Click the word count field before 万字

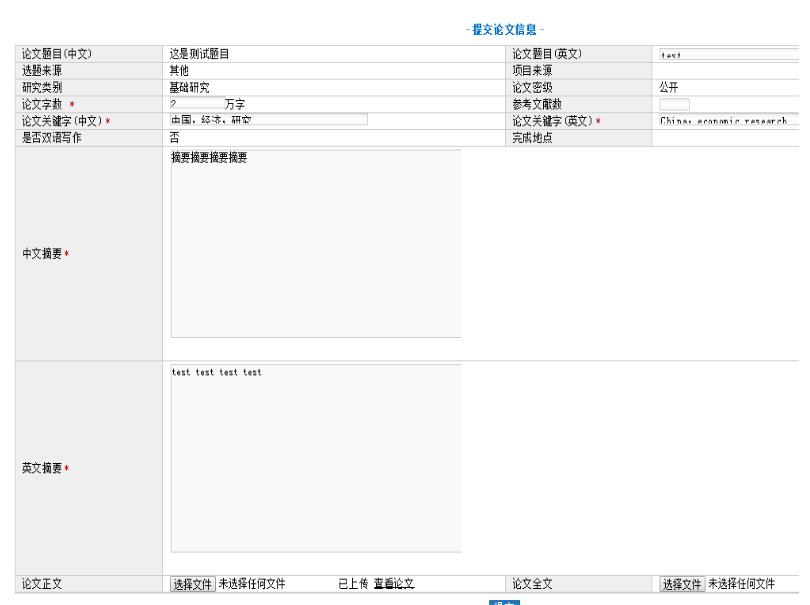point(196,103)
